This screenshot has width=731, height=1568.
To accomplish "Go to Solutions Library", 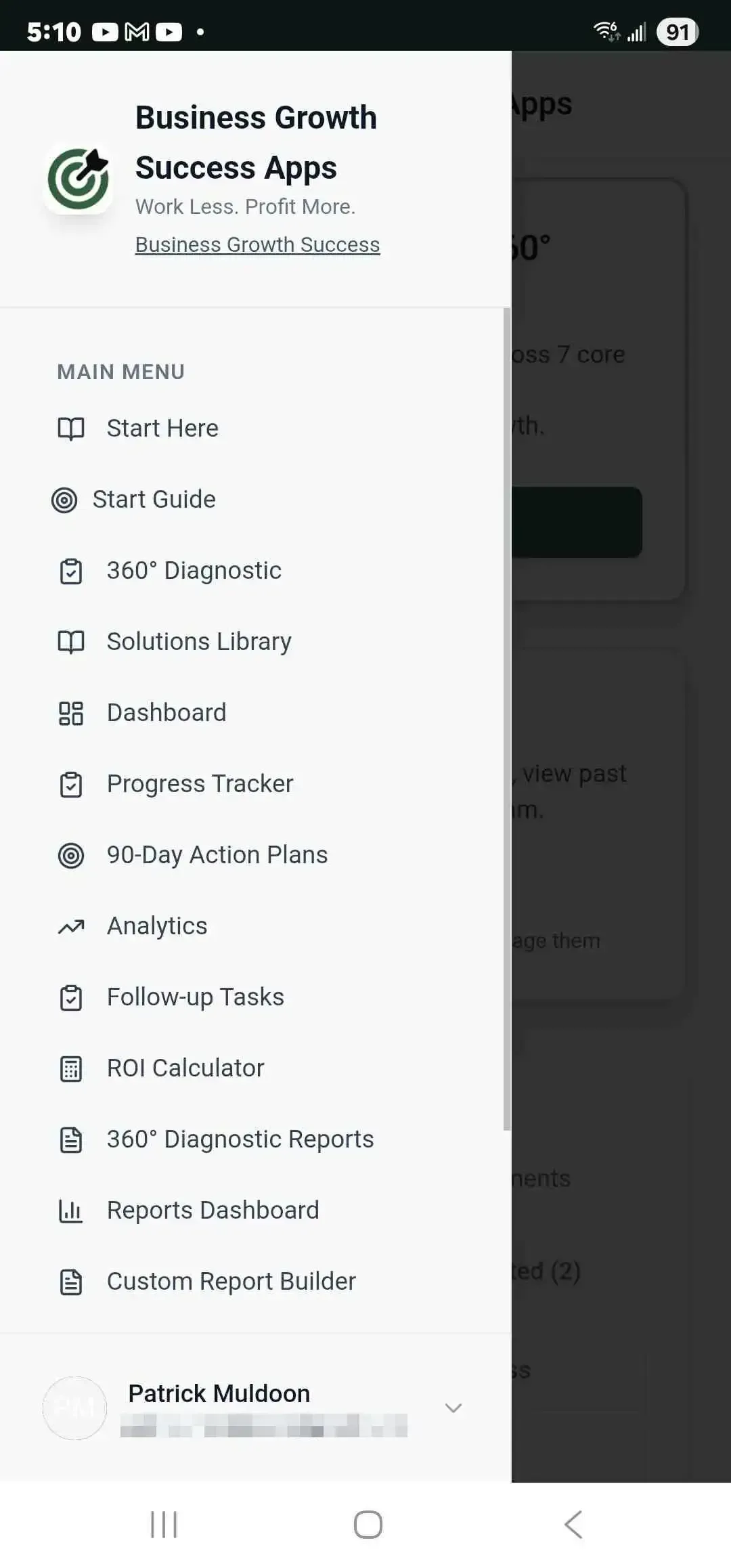I will [199, 642].
